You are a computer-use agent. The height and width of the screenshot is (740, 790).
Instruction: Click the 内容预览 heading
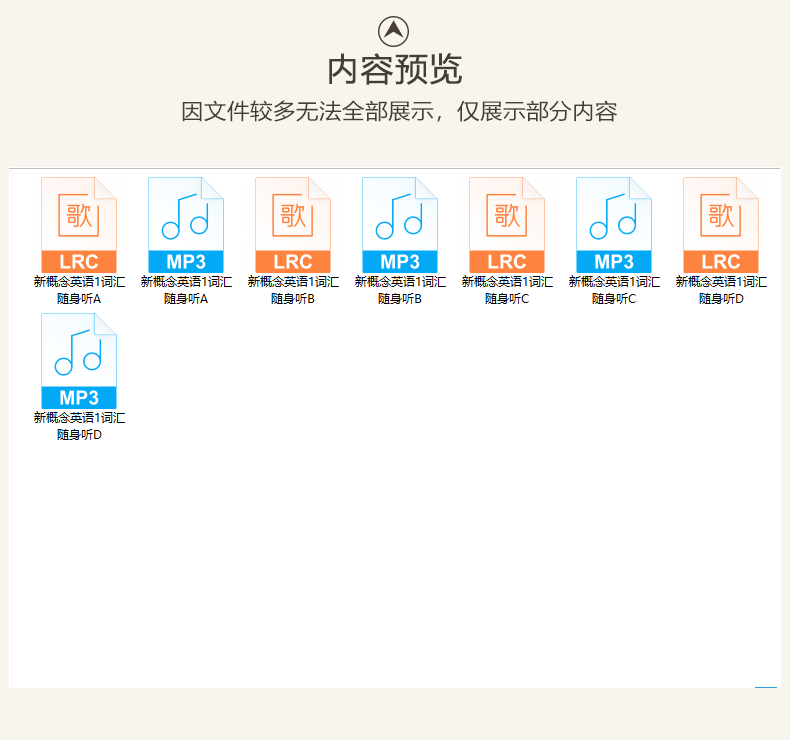(394, 70)
